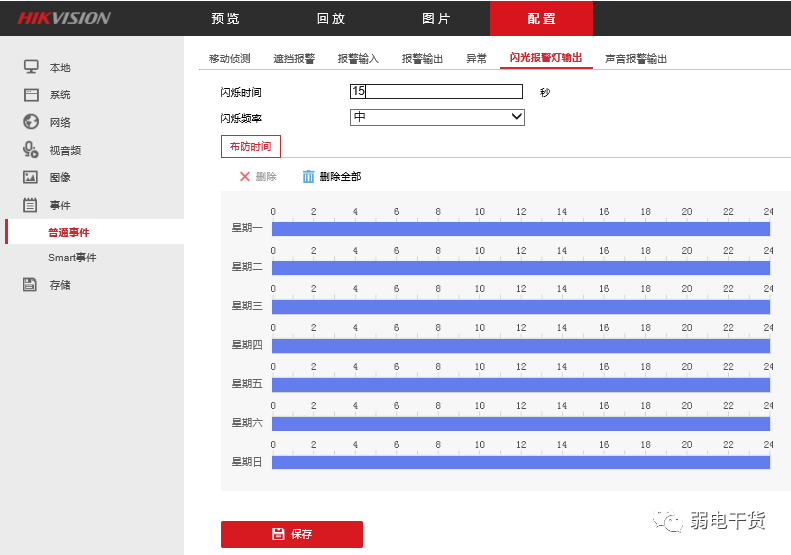Select the 星期一 schedule bar
The image size is (791, 555).
click(x=521, y=229)
